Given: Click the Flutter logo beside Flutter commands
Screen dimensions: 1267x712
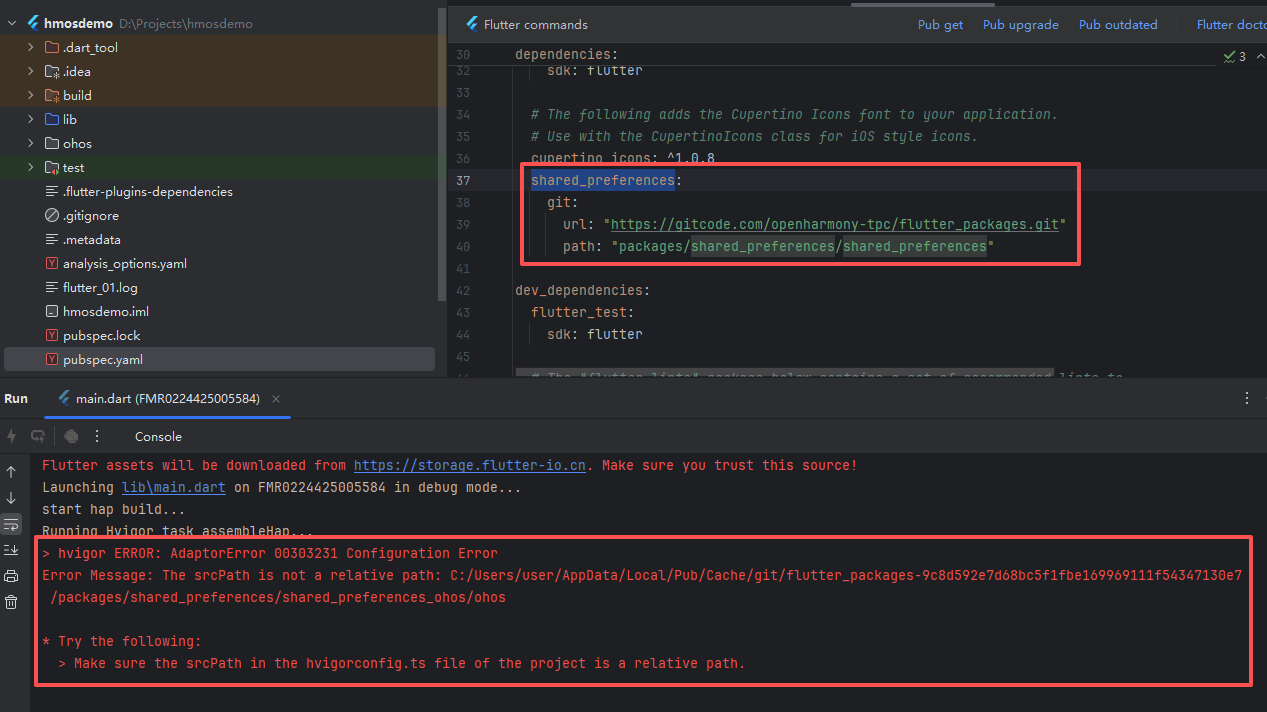Looking at the screenshot, I should tap(471, 24).
